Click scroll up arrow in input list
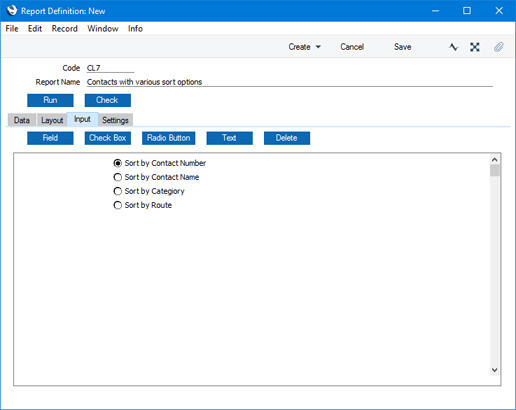 click(495, 160)
